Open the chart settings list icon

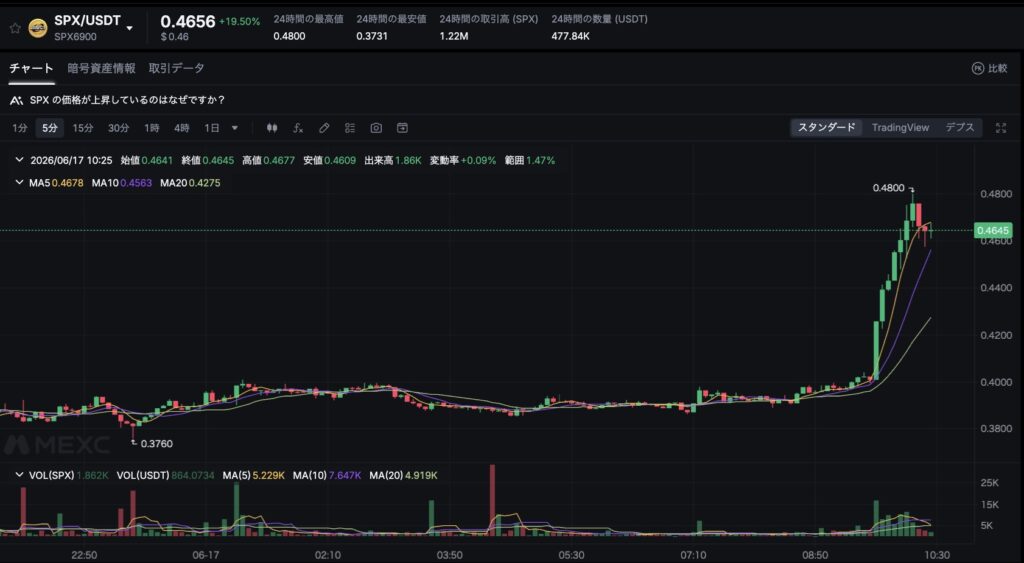pyautogui.click(x=350, y=128)
